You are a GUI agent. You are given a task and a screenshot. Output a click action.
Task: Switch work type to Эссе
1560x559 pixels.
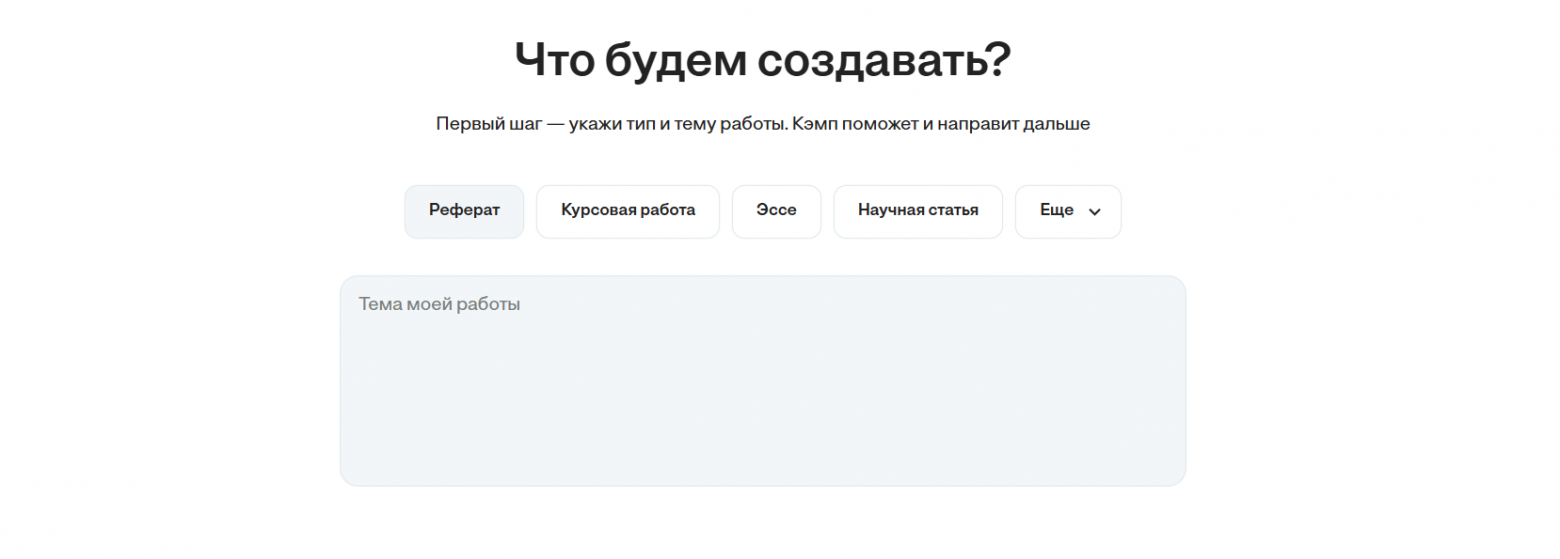[x=776, y=211]
